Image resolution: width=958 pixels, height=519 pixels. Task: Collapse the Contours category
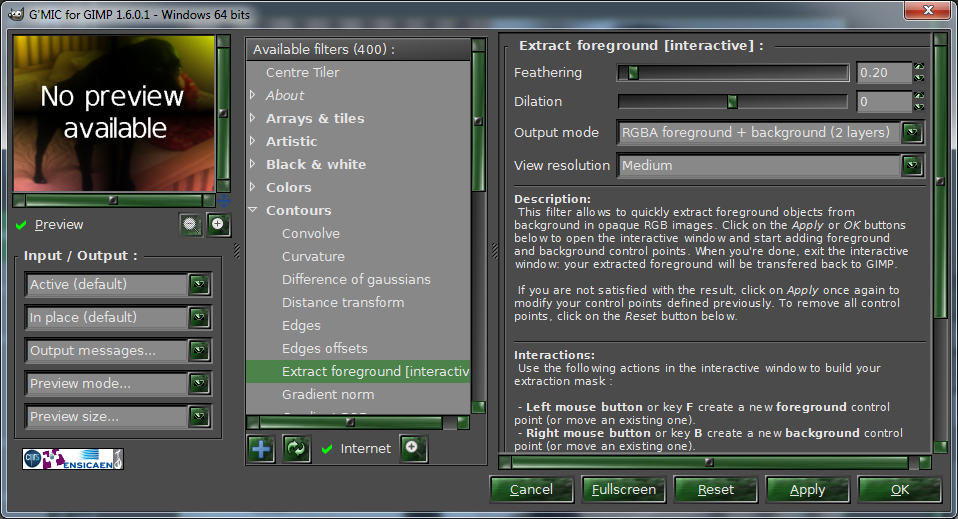[253, 210]
